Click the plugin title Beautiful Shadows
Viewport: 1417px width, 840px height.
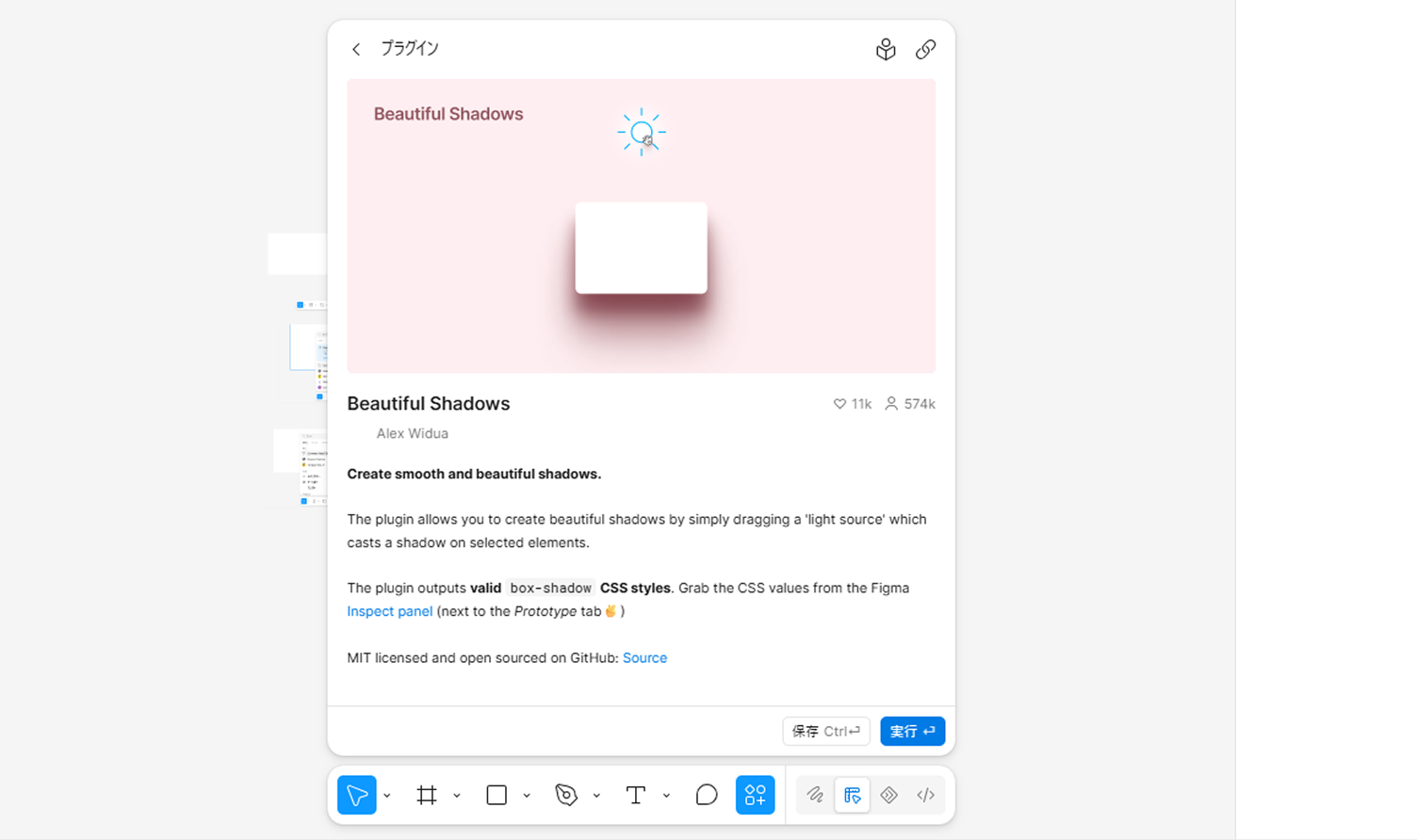coord(429,403)
